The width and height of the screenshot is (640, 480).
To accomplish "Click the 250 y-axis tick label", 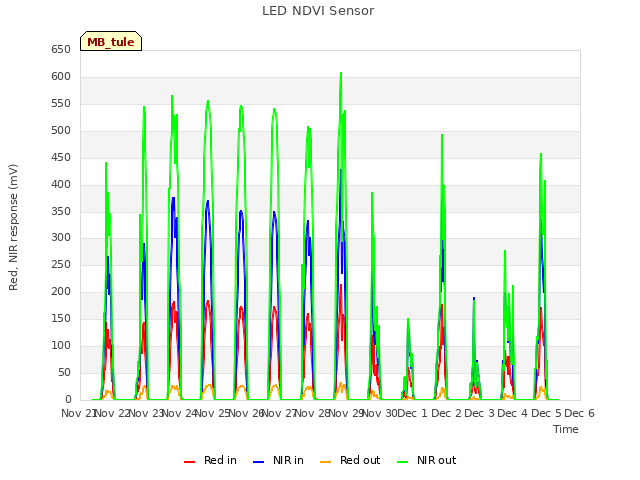I will click(61, 264).
